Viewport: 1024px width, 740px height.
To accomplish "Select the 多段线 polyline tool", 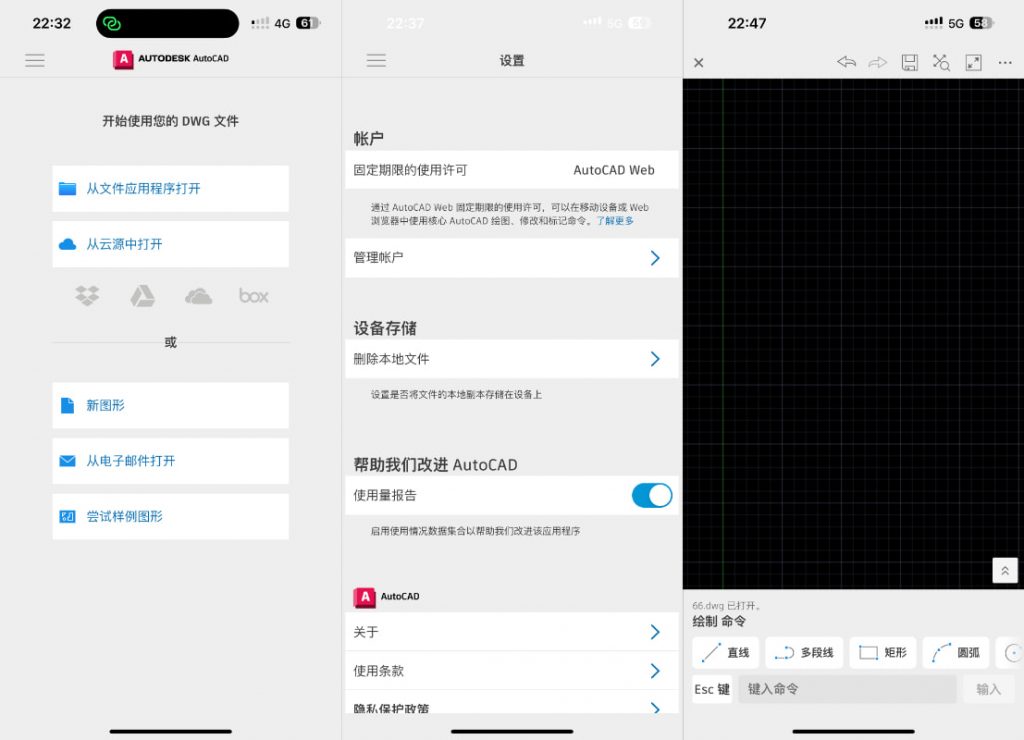I will (x=804, y=652).
